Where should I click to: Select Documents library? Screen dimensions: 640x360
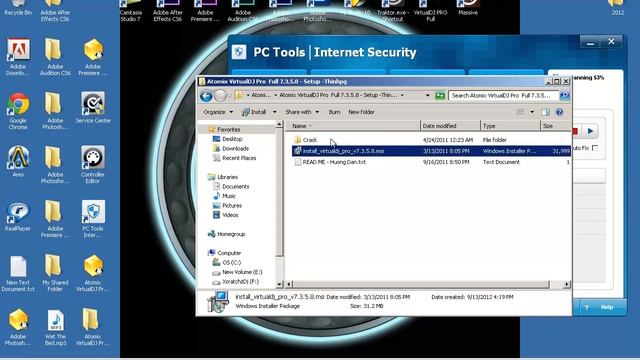[236, 187]
